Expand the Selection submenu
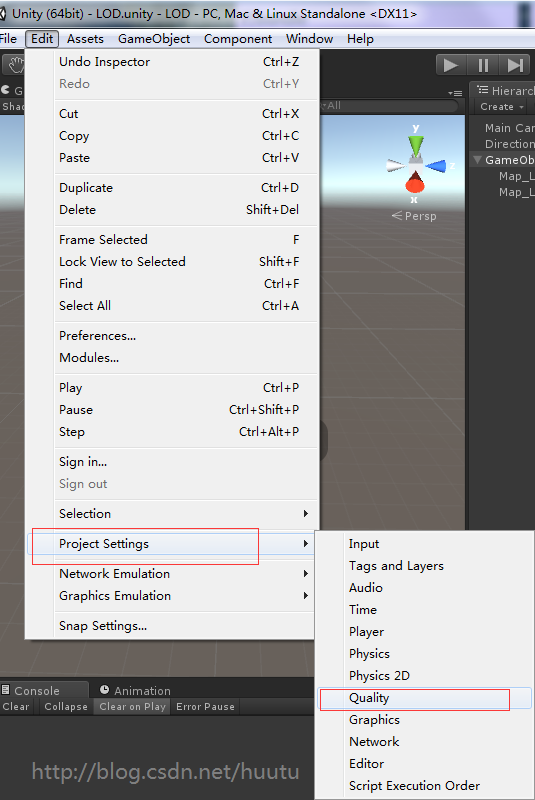This screenshot has height=800, width=535. click(171, 514)
